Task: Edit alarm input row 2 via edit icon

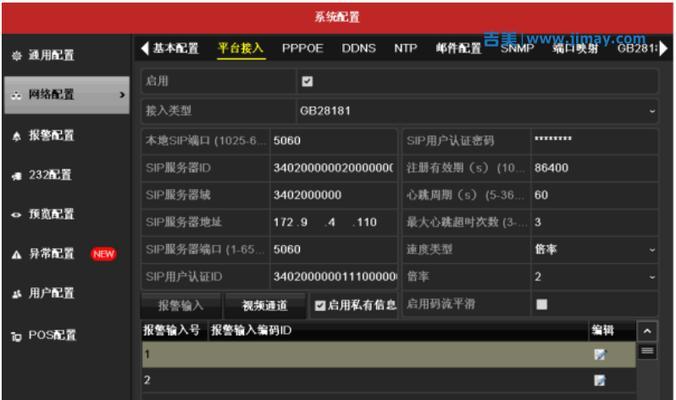Action: tap(600, 380)
